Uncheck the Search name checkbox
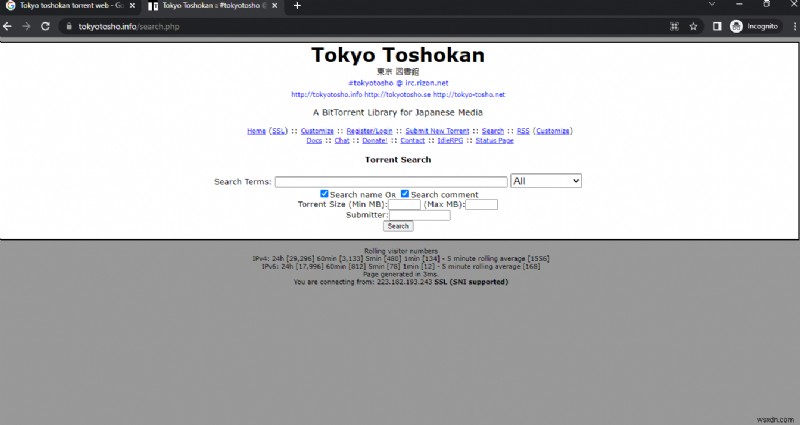Viewport: 800px width, 425px height. click(x=324, y=193)
